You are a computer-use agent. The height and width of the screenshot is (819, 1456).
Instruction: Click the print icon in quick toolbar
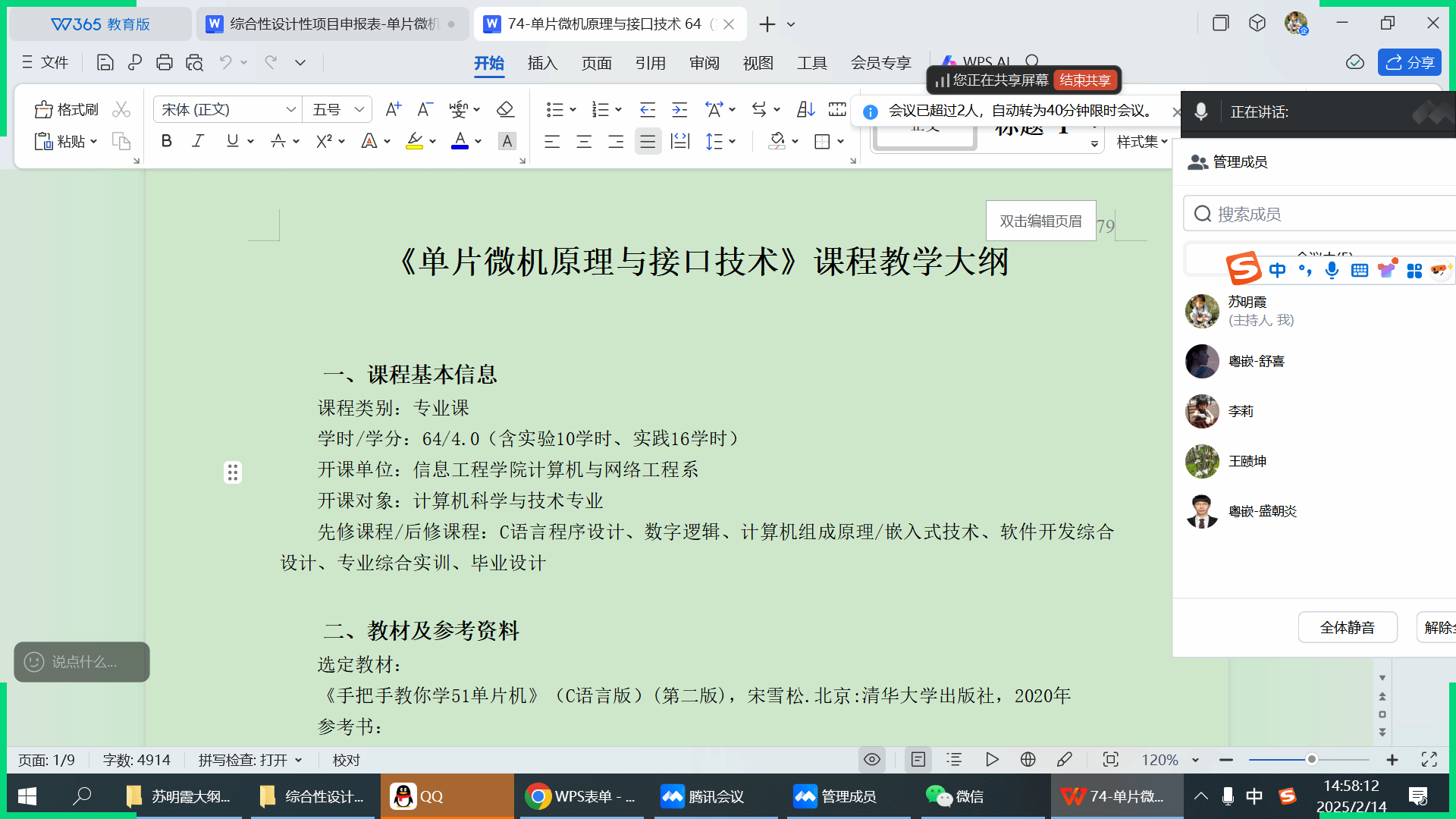click(x=164, y=63)
